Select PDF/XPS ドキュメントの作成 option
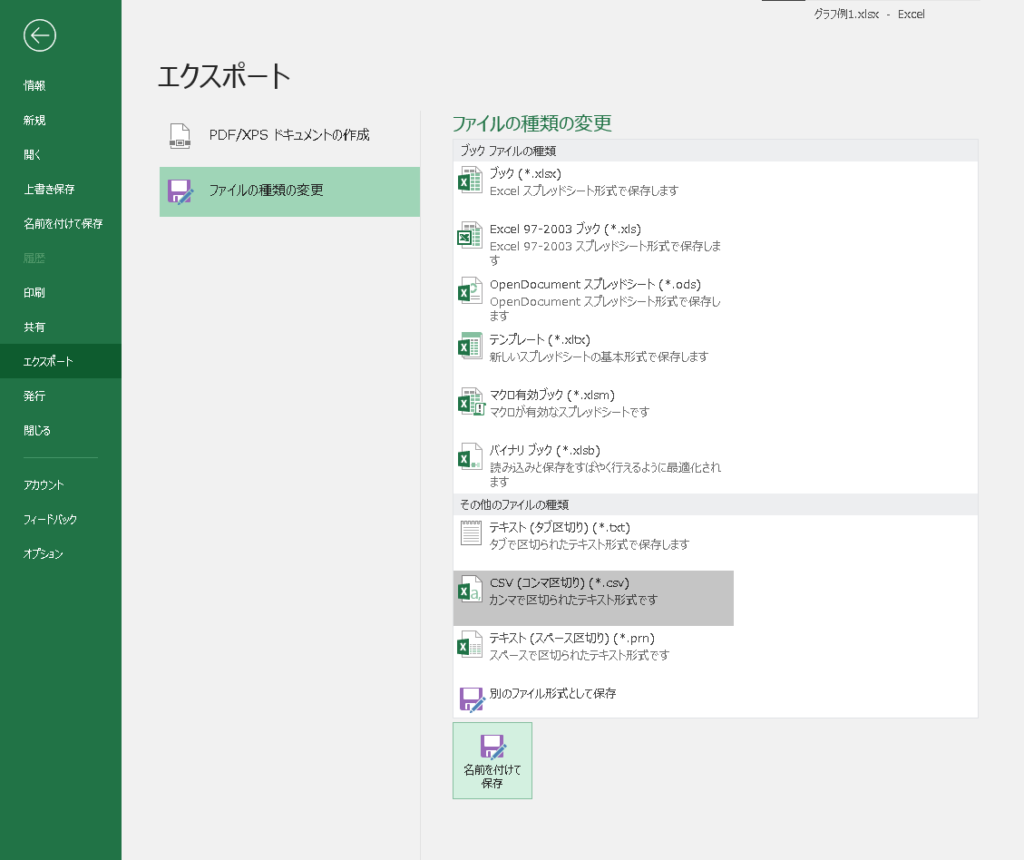The width and height of the screenshot is (1024, 860). [x=289, y=136]
